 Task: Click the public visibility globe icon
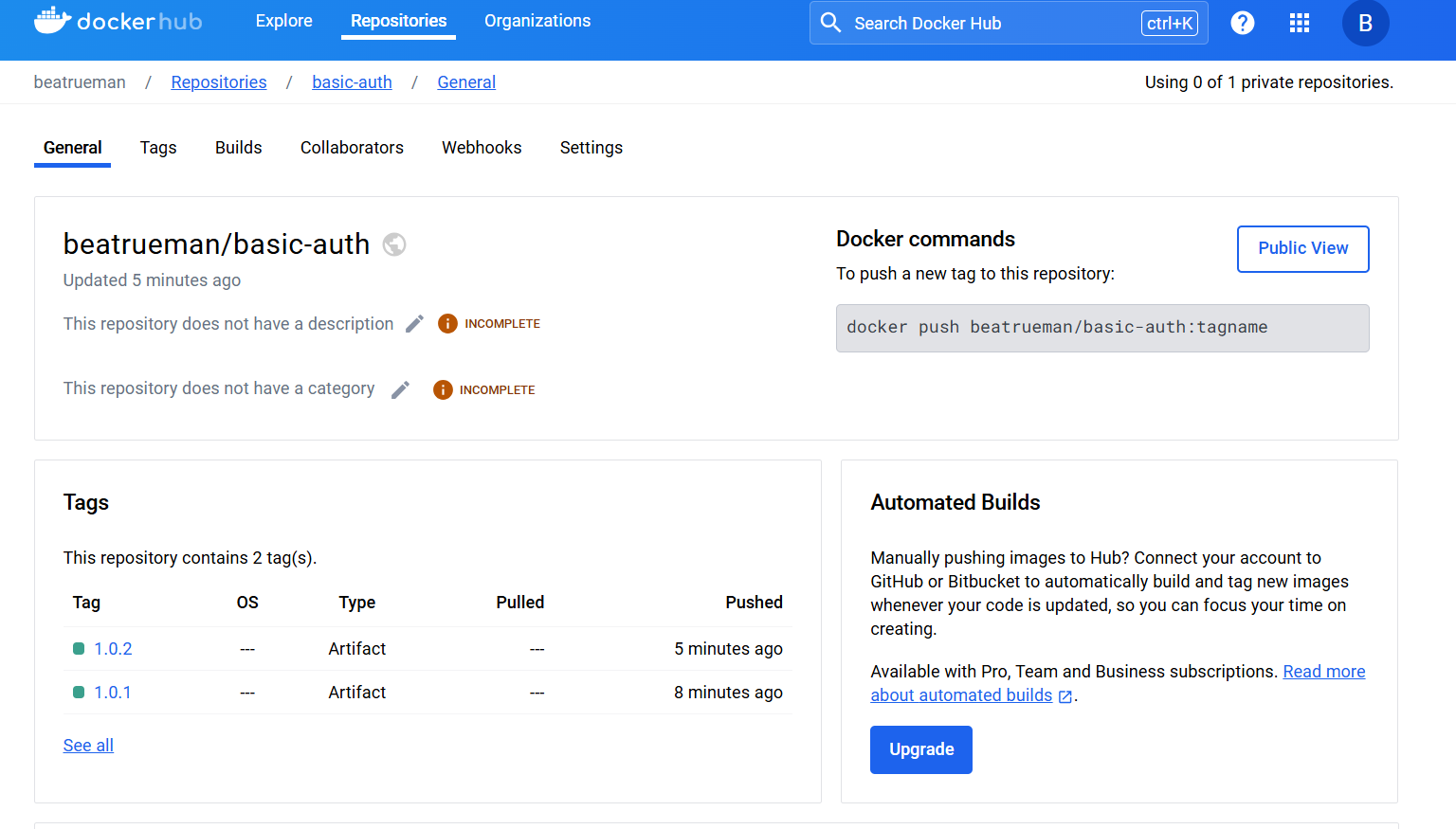[394, 244]
